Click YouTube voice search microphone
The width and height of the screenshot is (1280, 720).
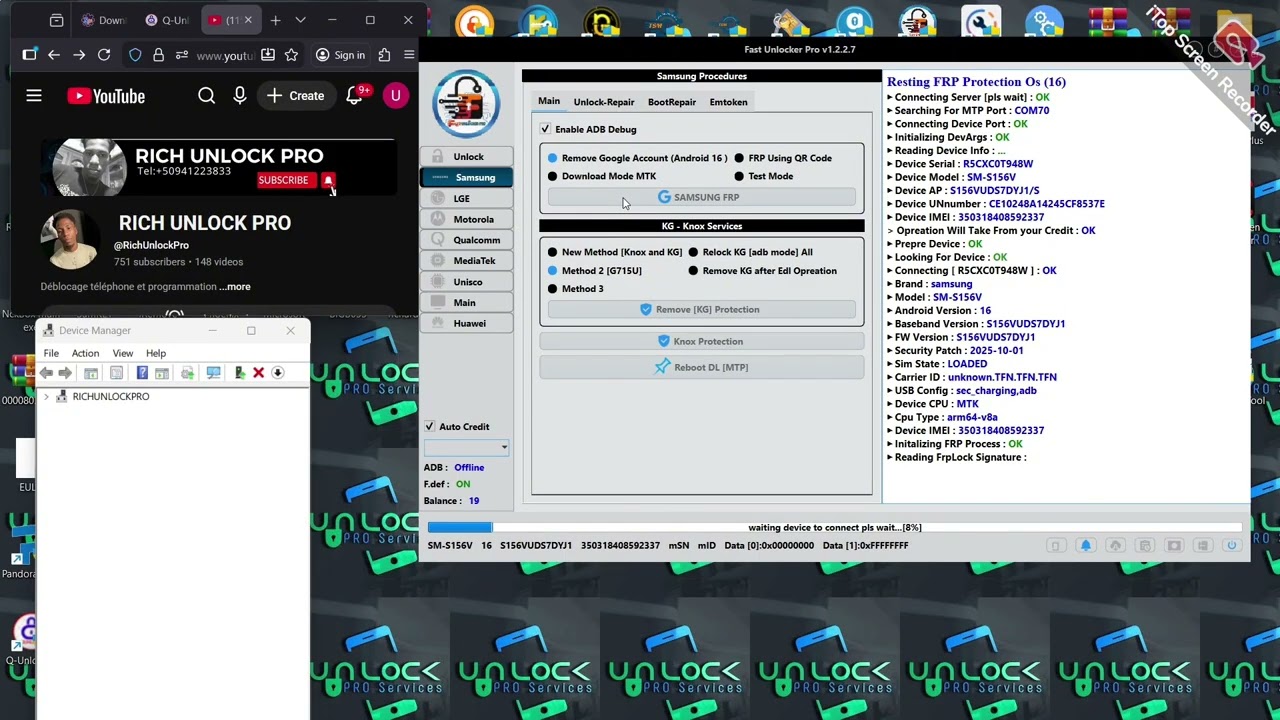click(240, 96)
